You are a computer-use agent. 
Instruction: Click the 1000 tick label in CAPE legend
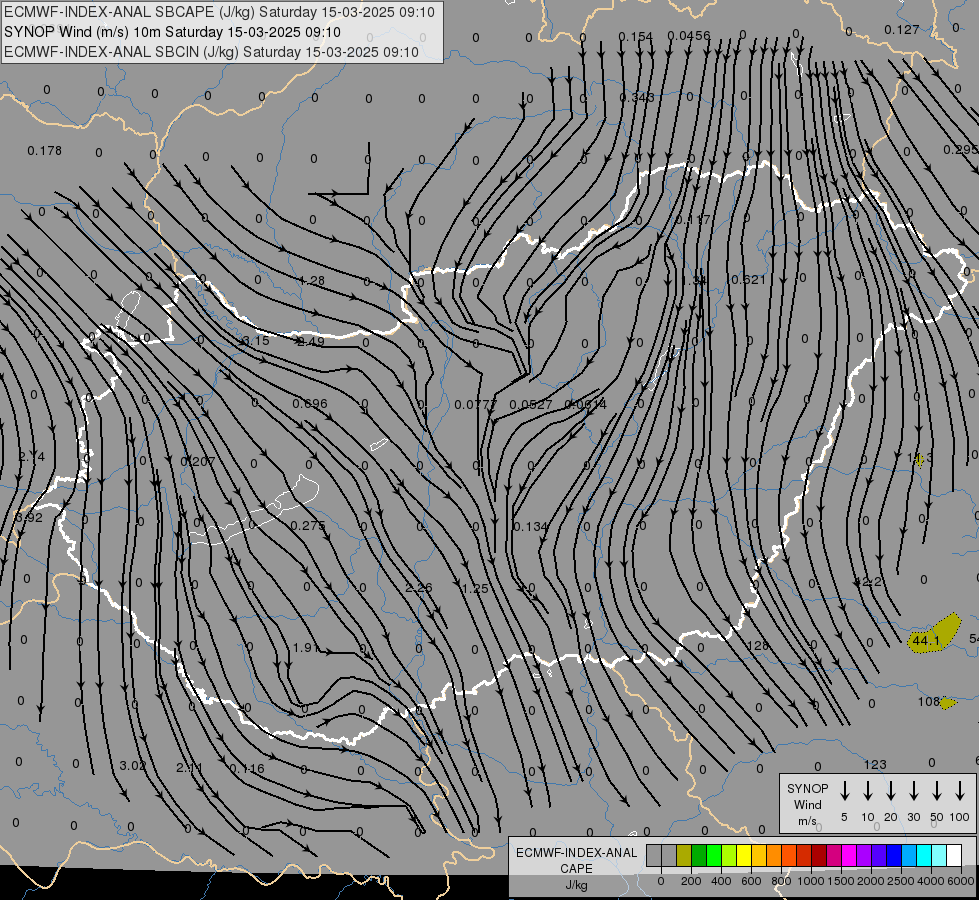810,881
